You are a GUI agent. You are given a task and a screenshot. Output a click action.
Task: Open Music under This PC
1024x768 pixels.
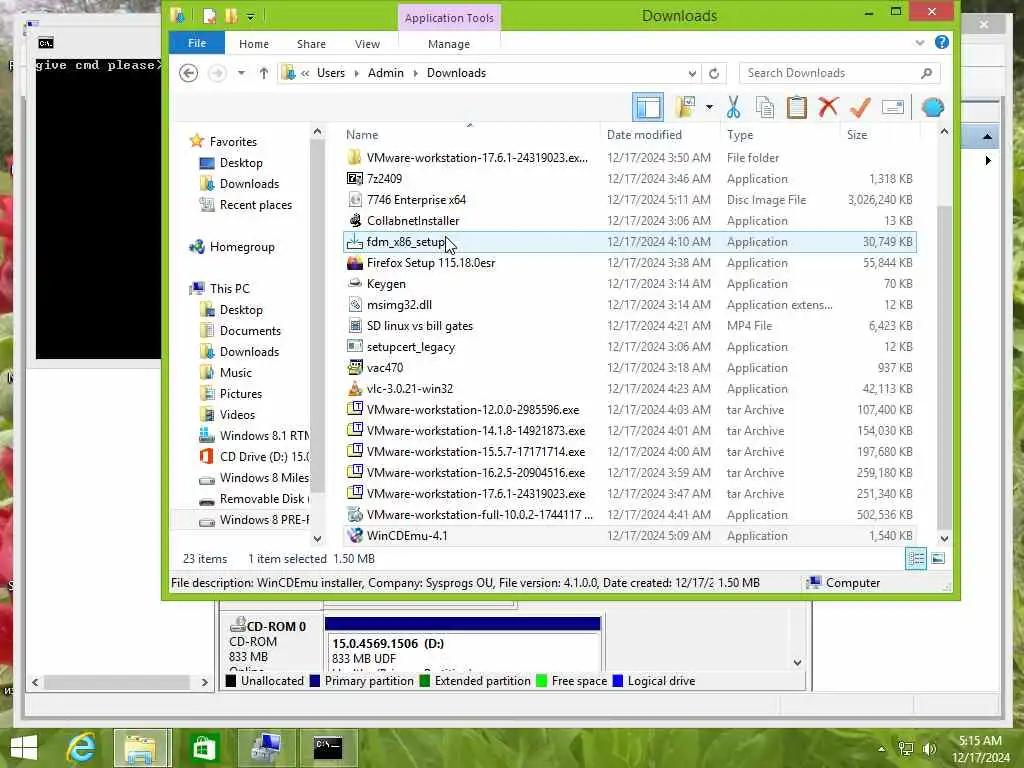235,372
